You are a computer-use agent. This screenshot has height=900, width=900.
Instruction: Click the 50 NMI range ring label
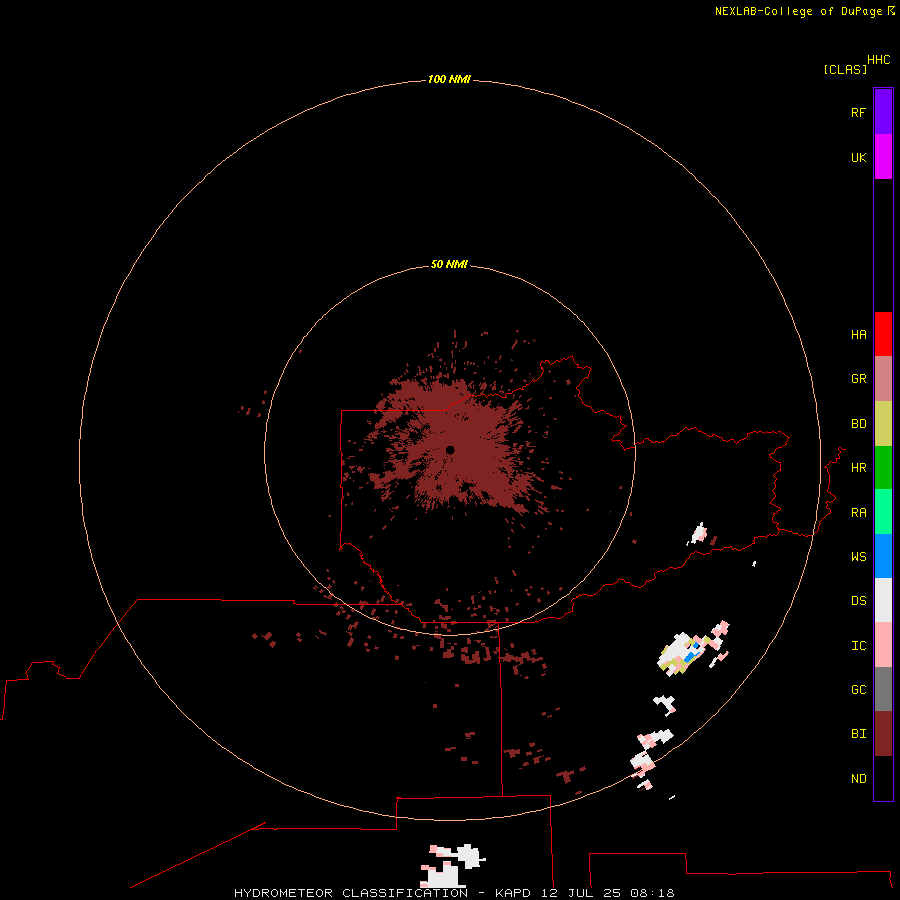(x=449, y=264)
